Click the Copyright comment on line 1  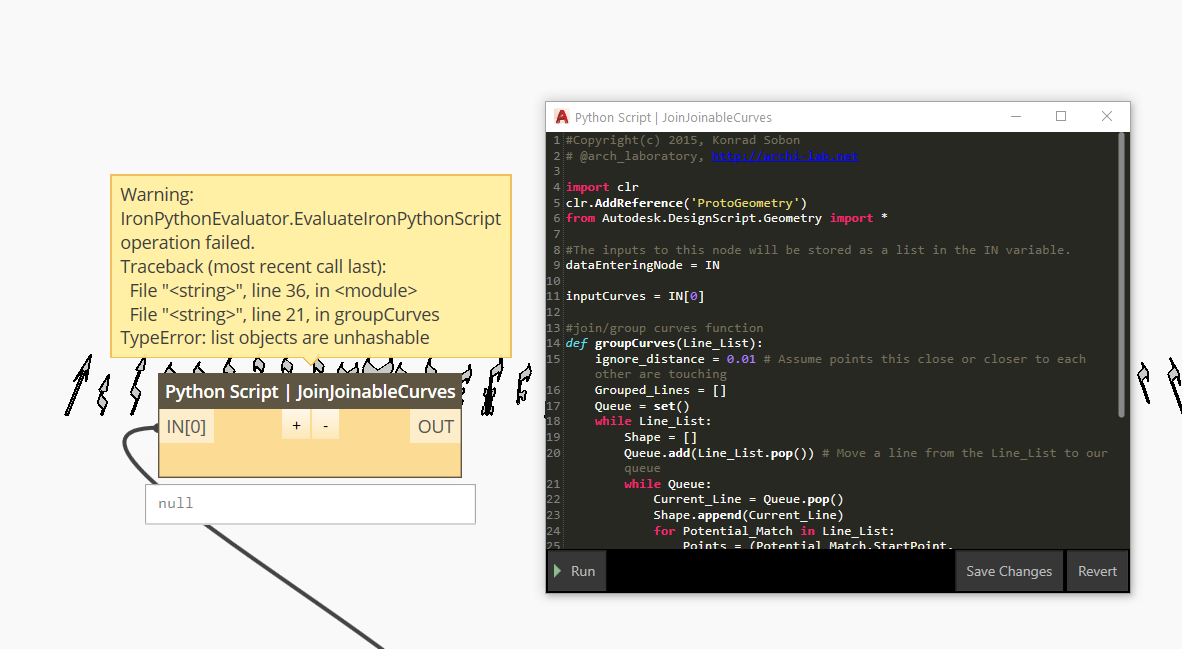pos(683,140)
